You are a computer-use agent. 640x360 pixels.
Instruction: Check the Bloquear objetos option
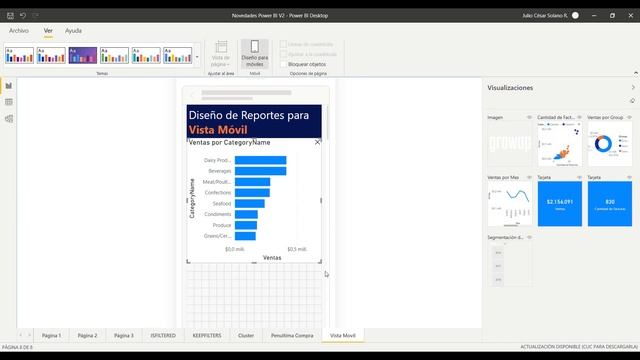pyautogui.click(x=283, y=64)
